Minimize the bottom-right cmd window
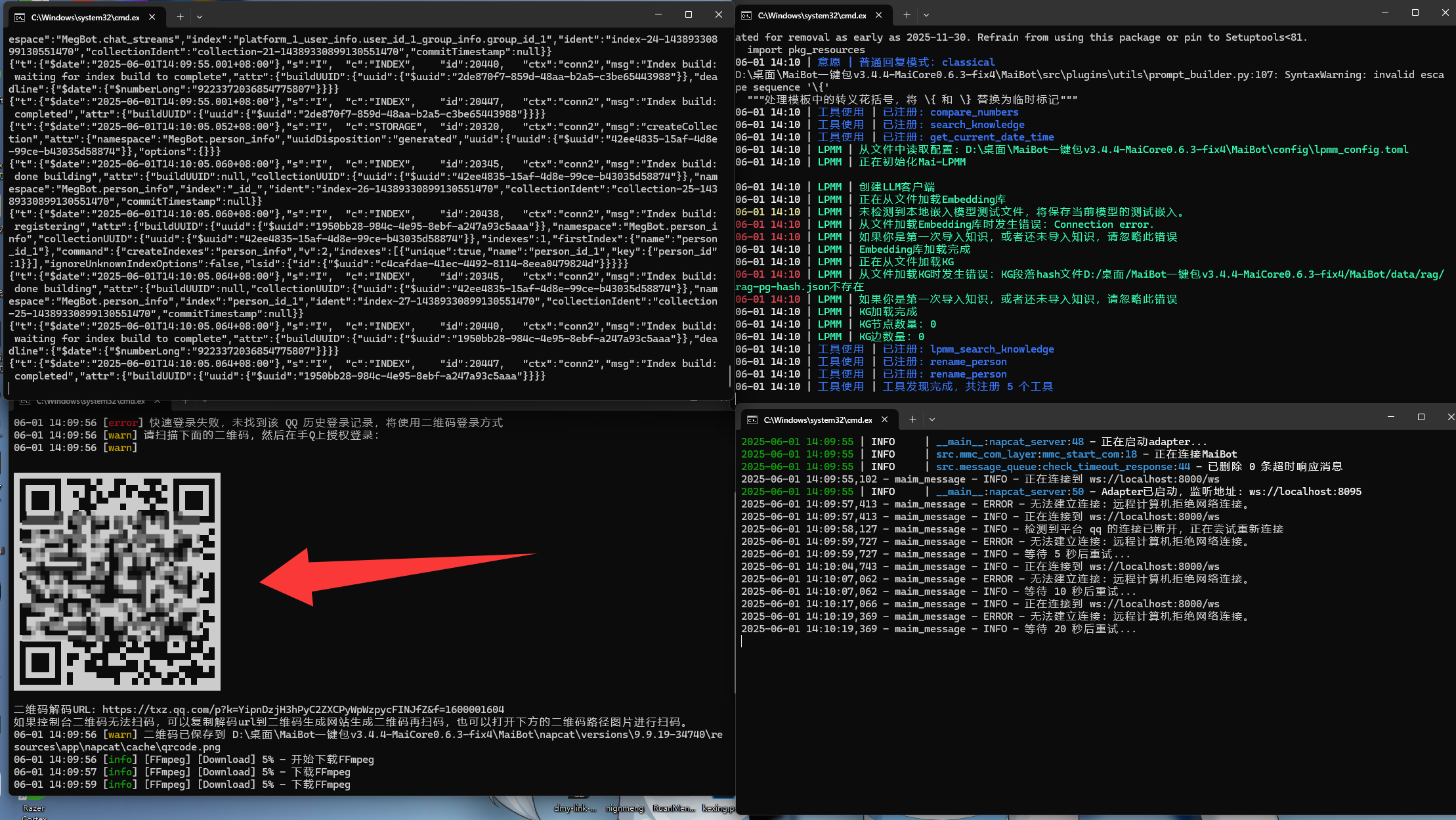1456x820 pixels. [1391, 417]
